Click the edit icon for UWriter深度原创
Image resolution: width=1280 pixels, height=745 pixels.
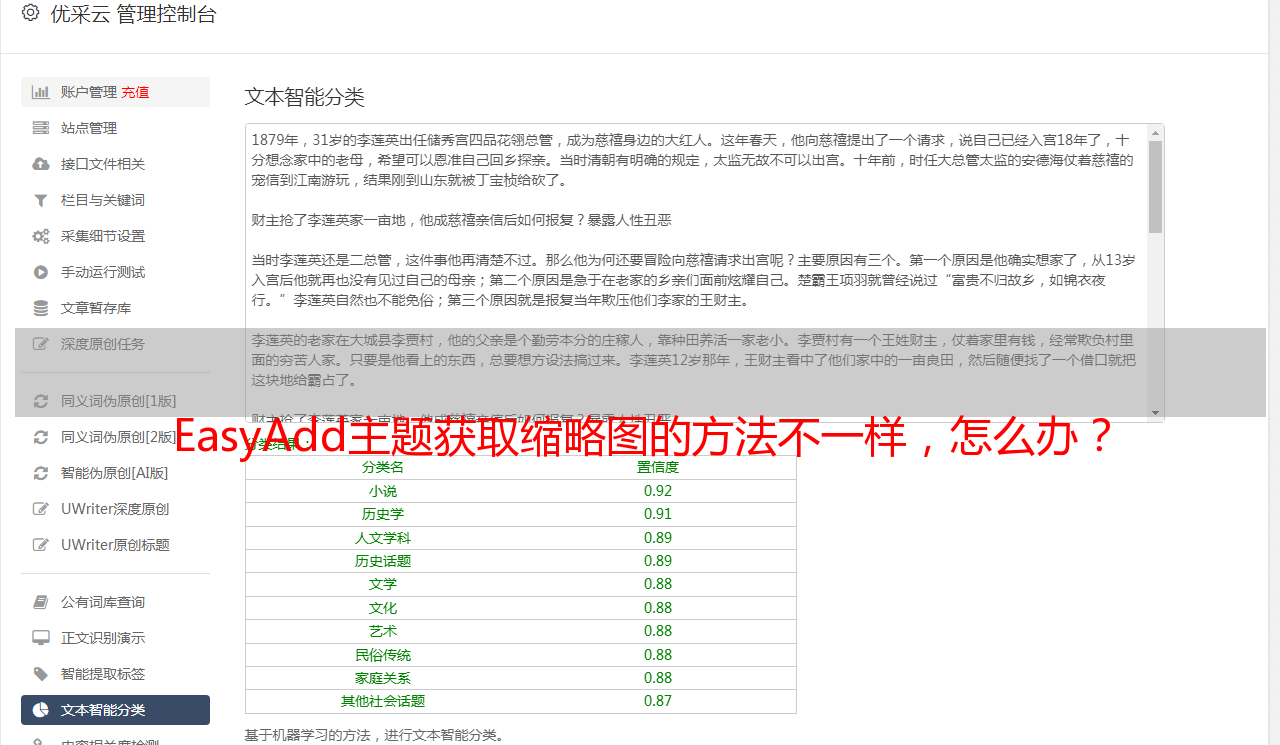point(41,509)
